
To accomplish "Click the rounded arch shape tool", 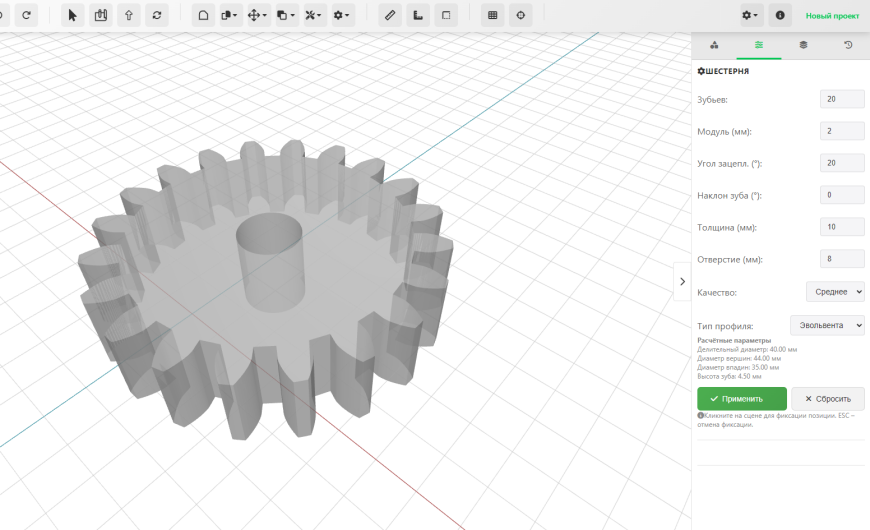I will (204, 16).
